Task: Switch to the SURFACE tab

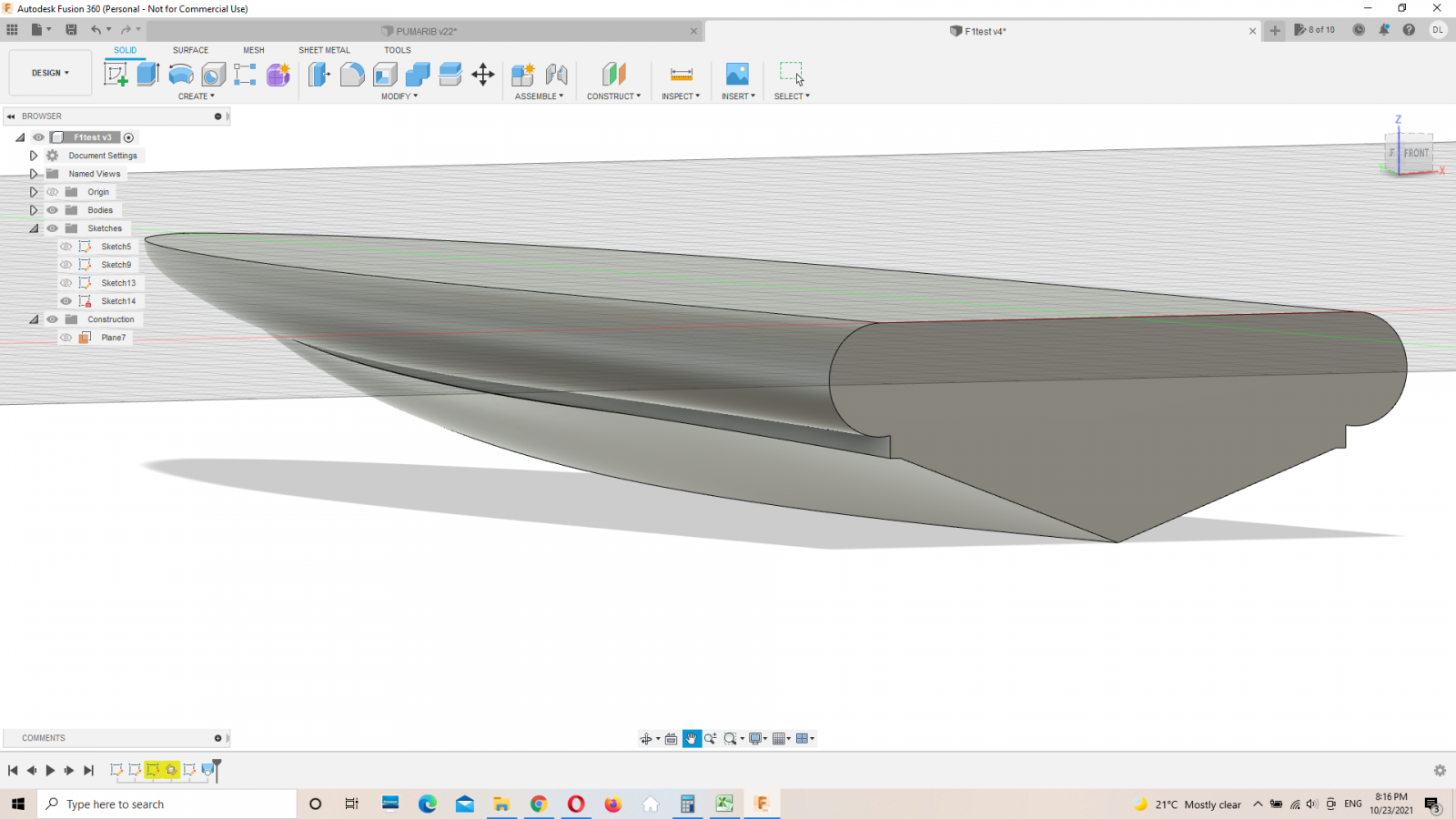Action: click(x=191, y=51)
